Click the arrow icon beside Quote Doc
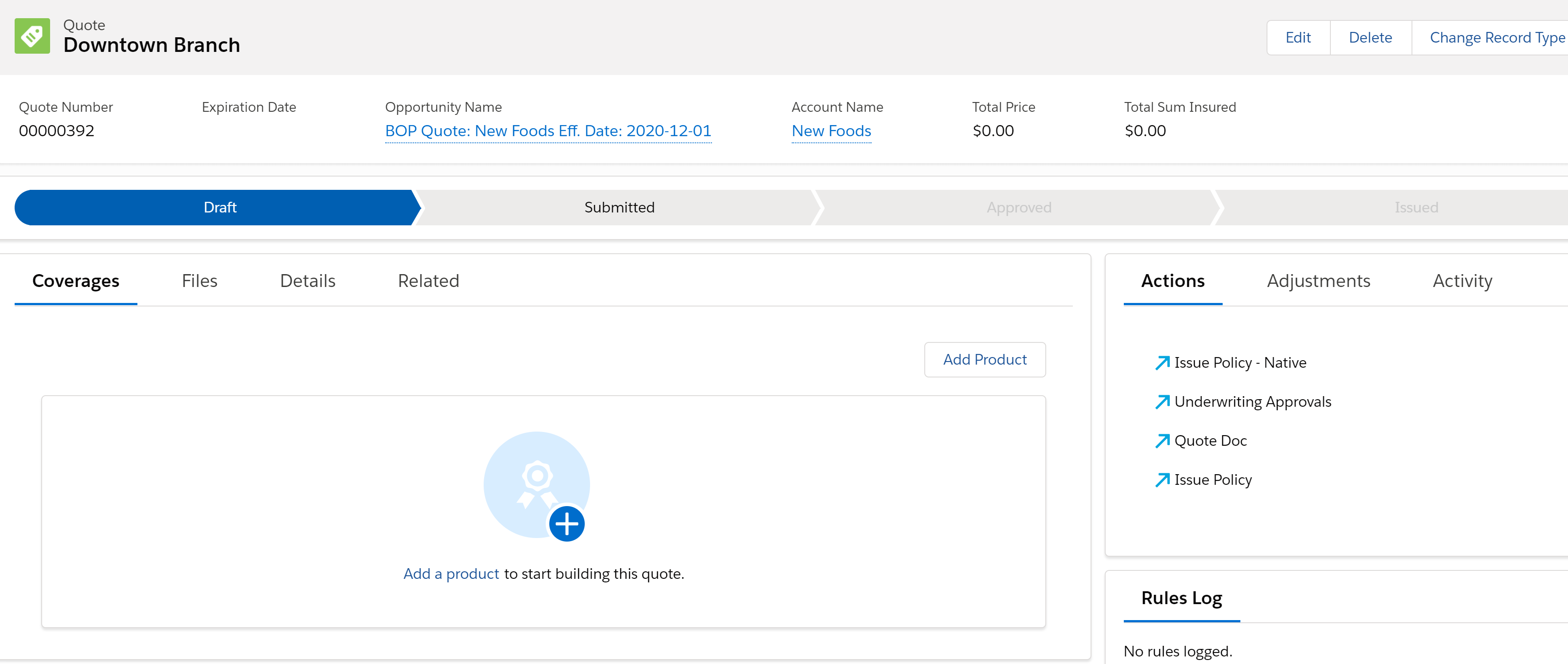 pyautogui.click(x=1162, y=441)
